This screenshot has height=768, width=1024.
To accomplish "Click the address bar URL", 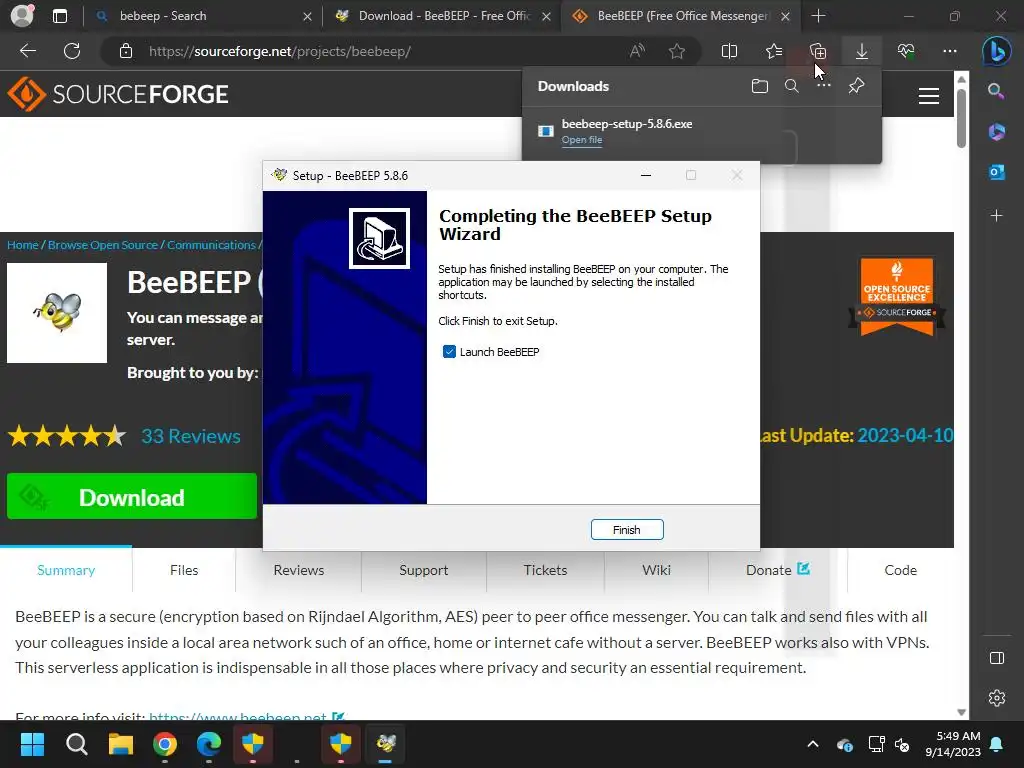I will 280,51.
